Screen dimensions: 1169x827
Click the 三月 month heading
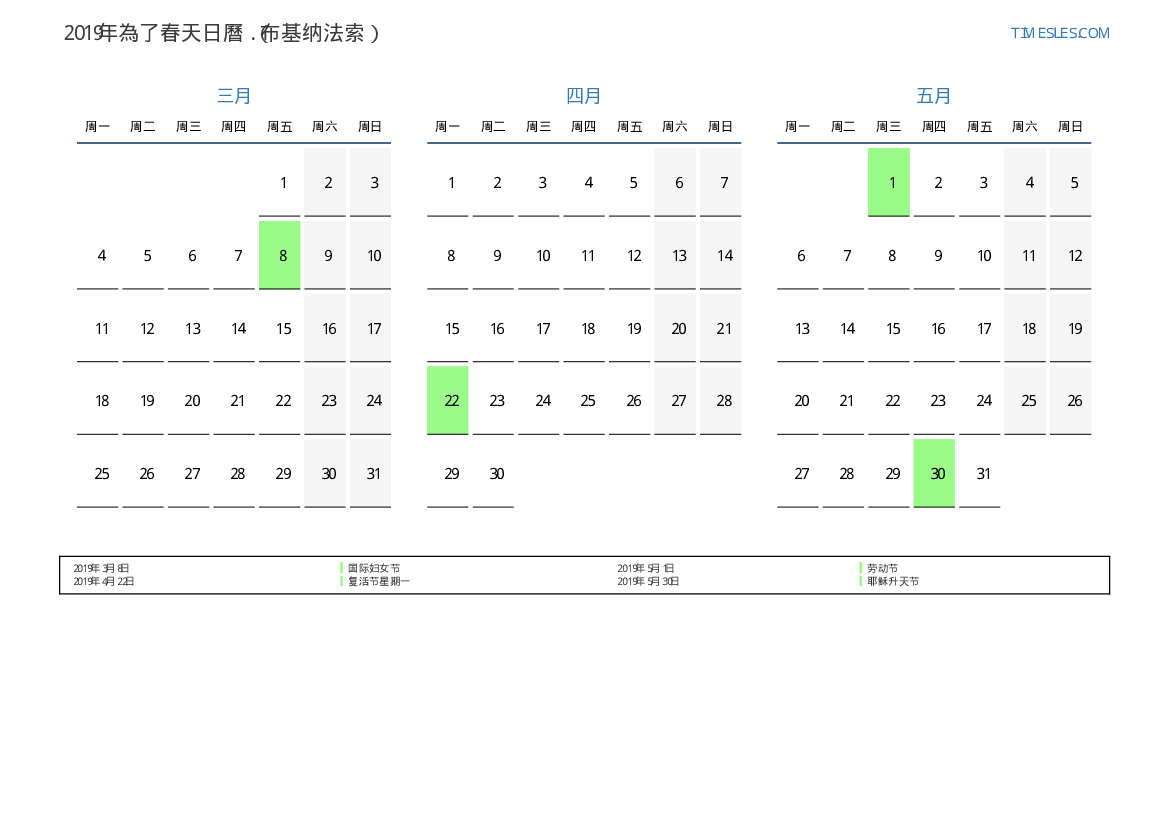pos(234,96)
